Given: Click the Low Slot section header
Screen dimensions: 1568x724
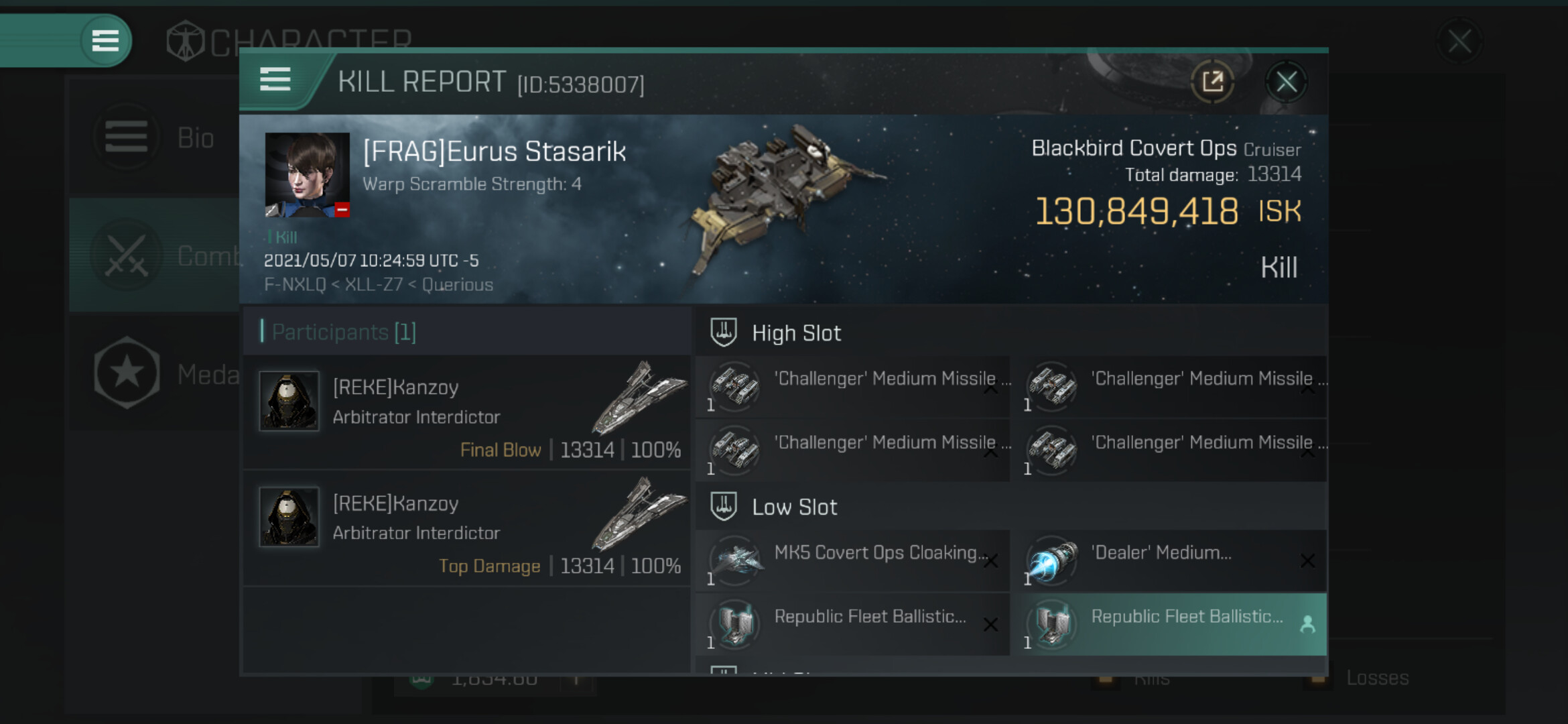Looking at the screenshot, I should [794, 507].
